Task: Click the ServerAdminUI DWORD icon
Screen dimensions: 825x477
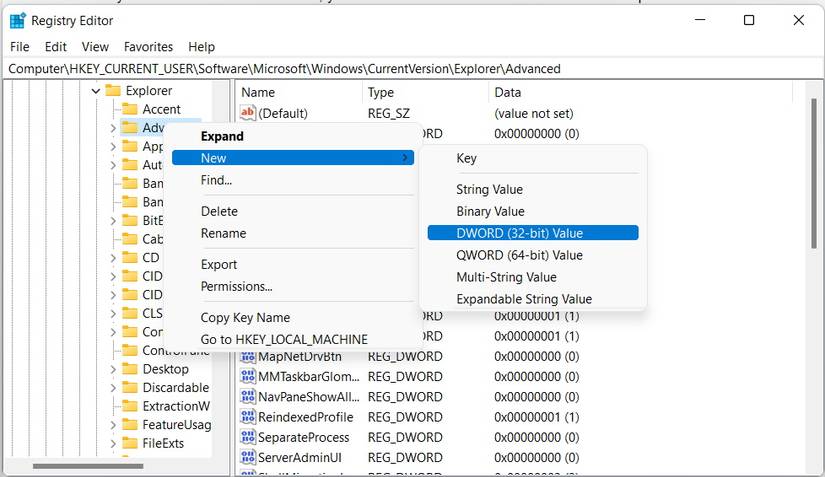Action: coord(248,458)
